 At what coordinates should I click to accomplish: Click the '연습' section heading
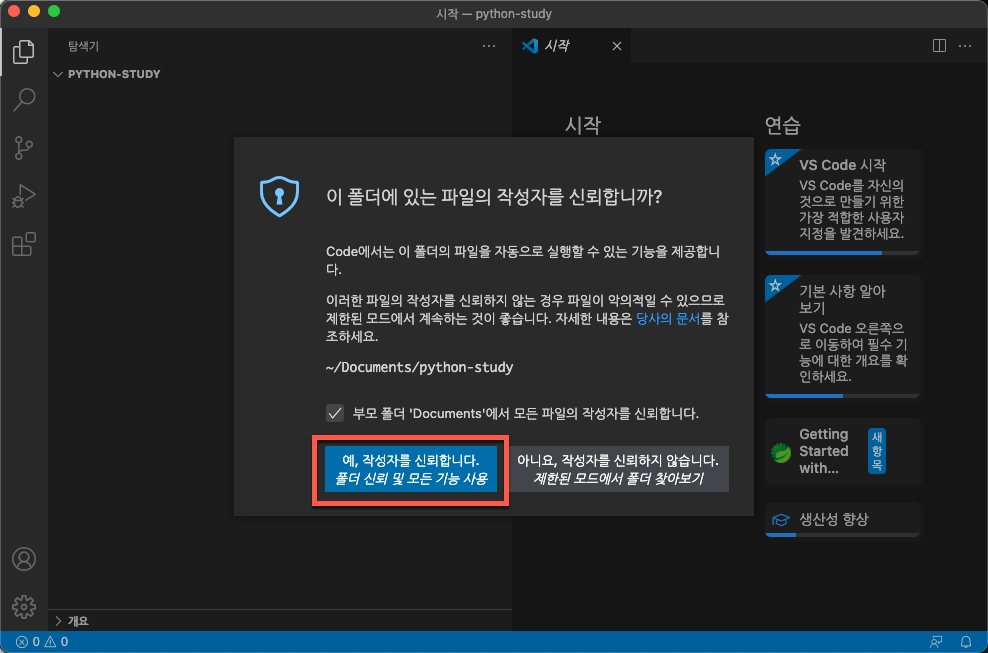coord(783,125)
